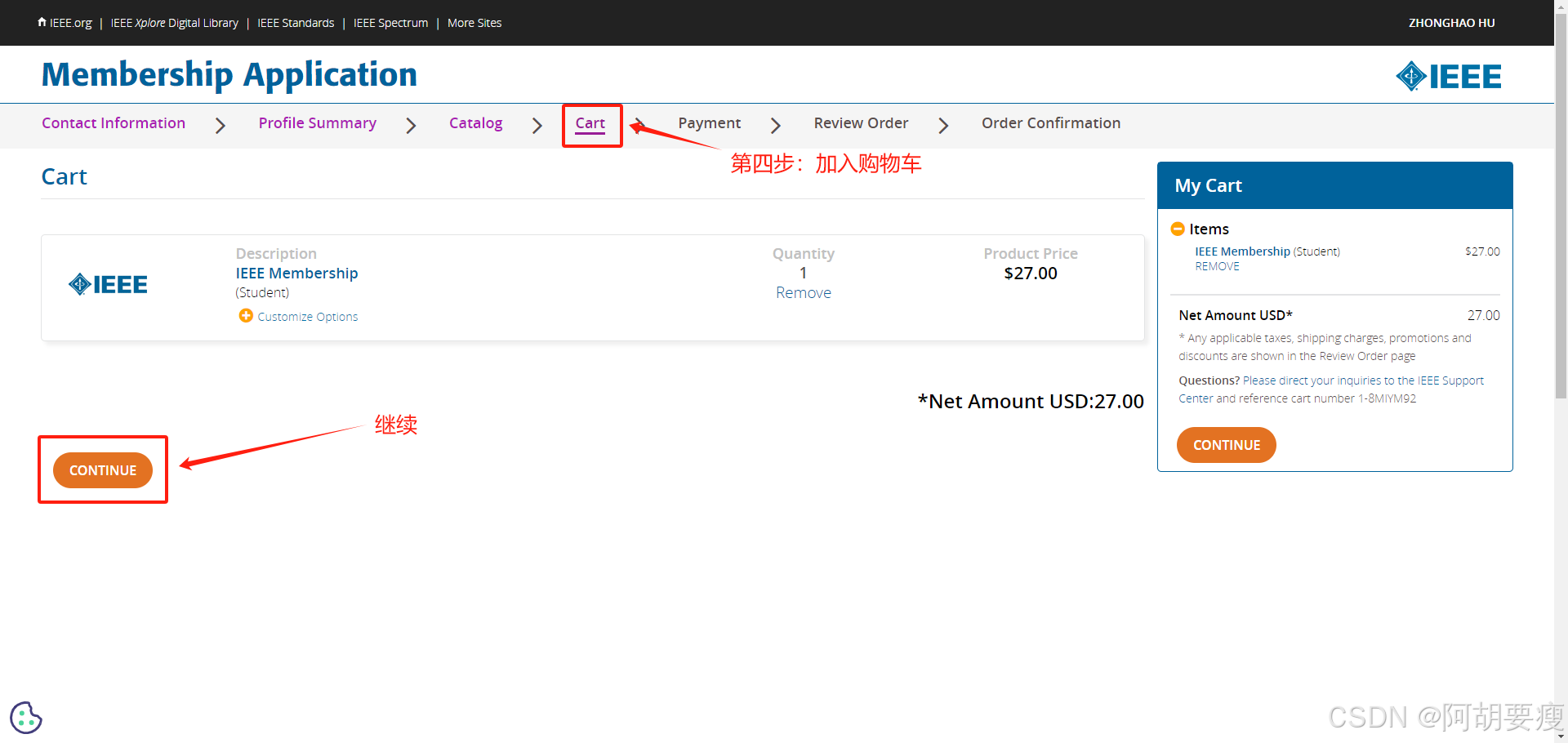Screen dimensions: 1568x743
Task: Select the Payment step
Action: (709, 122)
